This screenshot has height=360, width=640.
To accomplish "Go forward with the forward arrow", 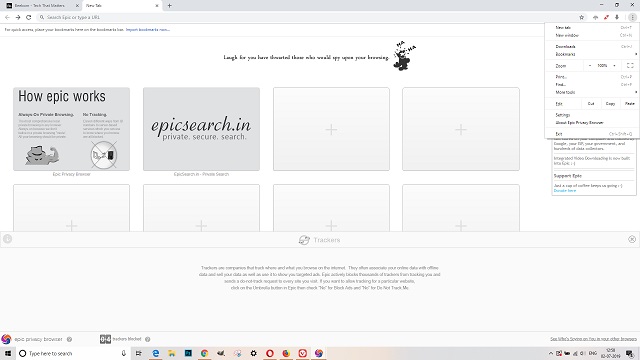I will 18,17.
